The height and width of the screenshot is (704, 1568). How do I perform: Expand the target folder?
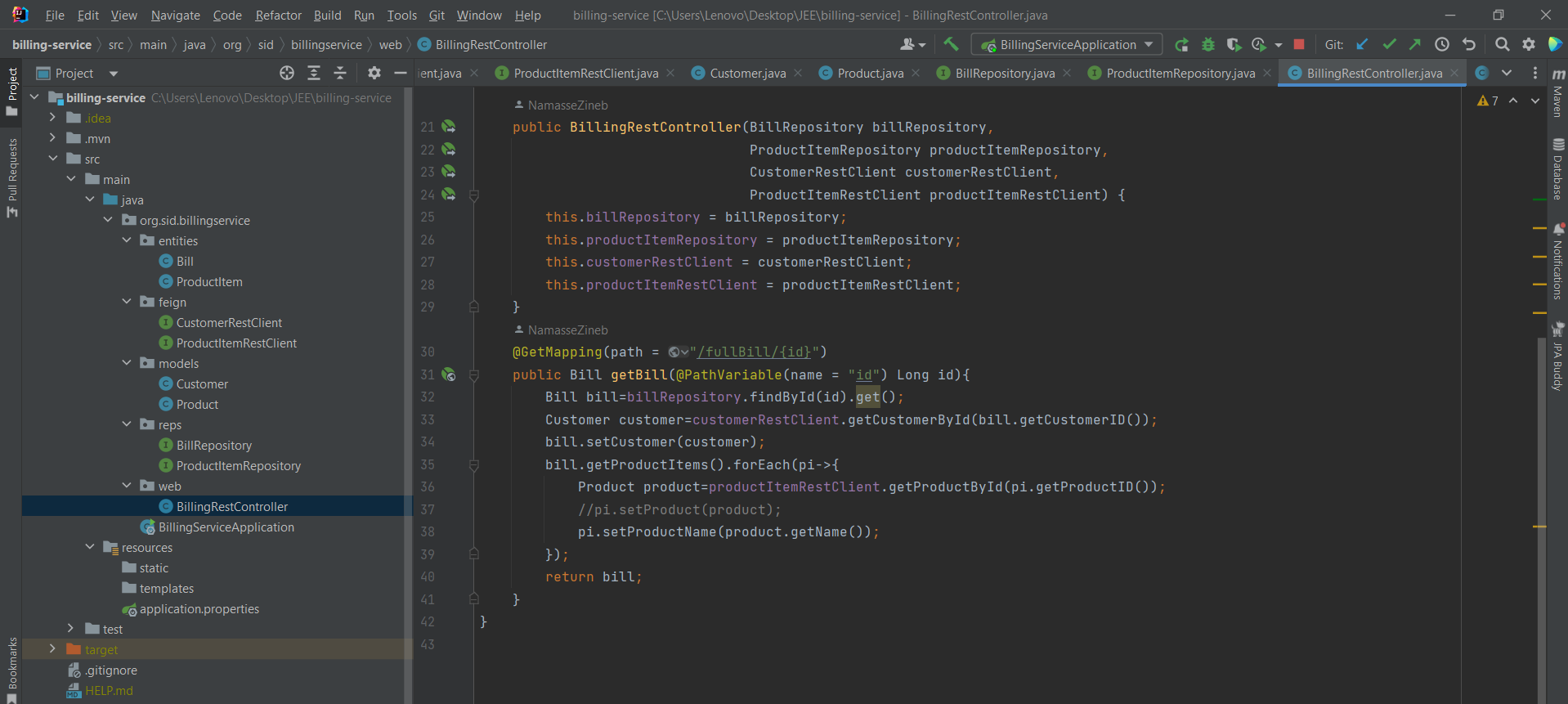click(x=52, y=649)
